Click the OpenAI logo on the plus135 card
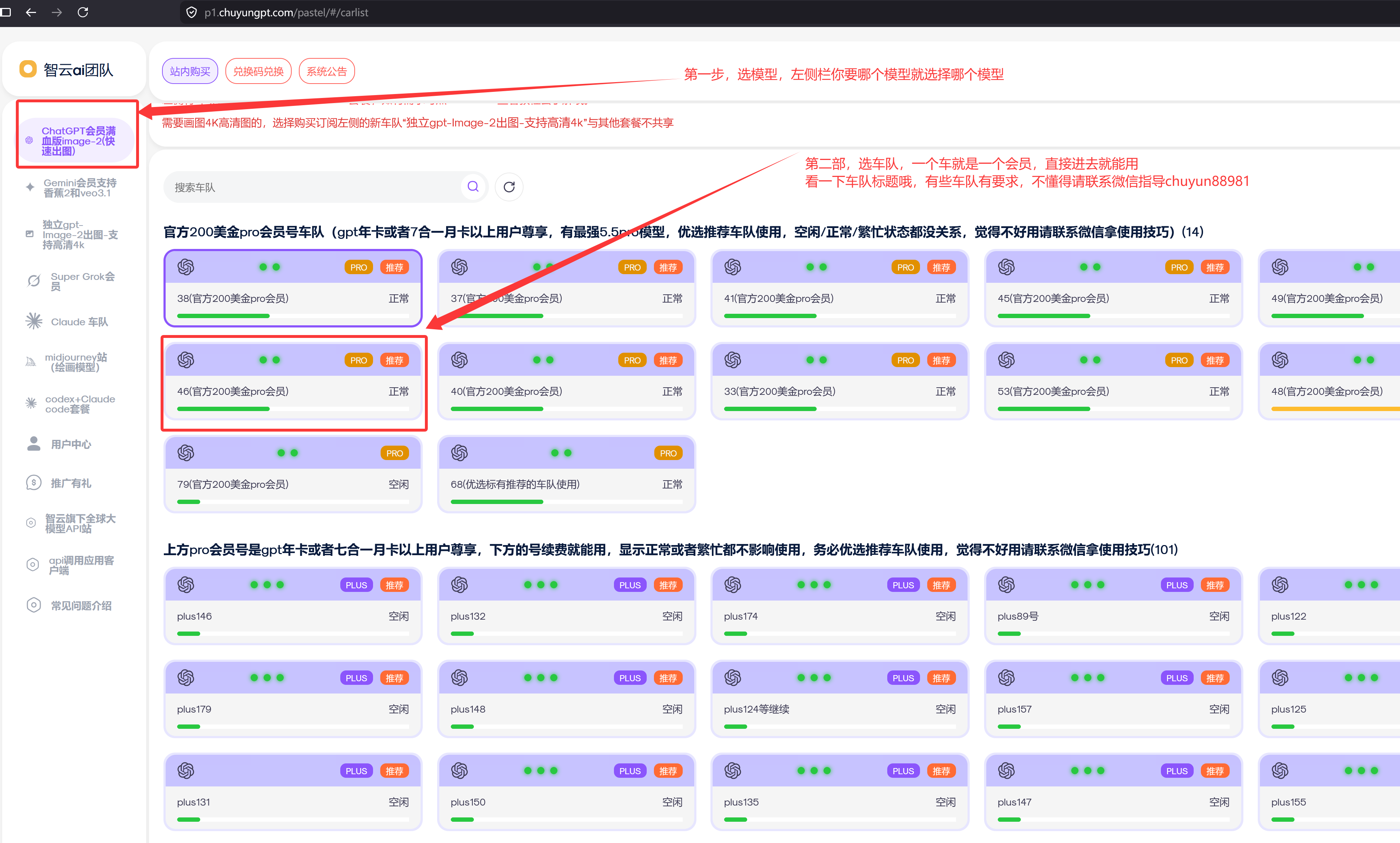 coord(733,771)
